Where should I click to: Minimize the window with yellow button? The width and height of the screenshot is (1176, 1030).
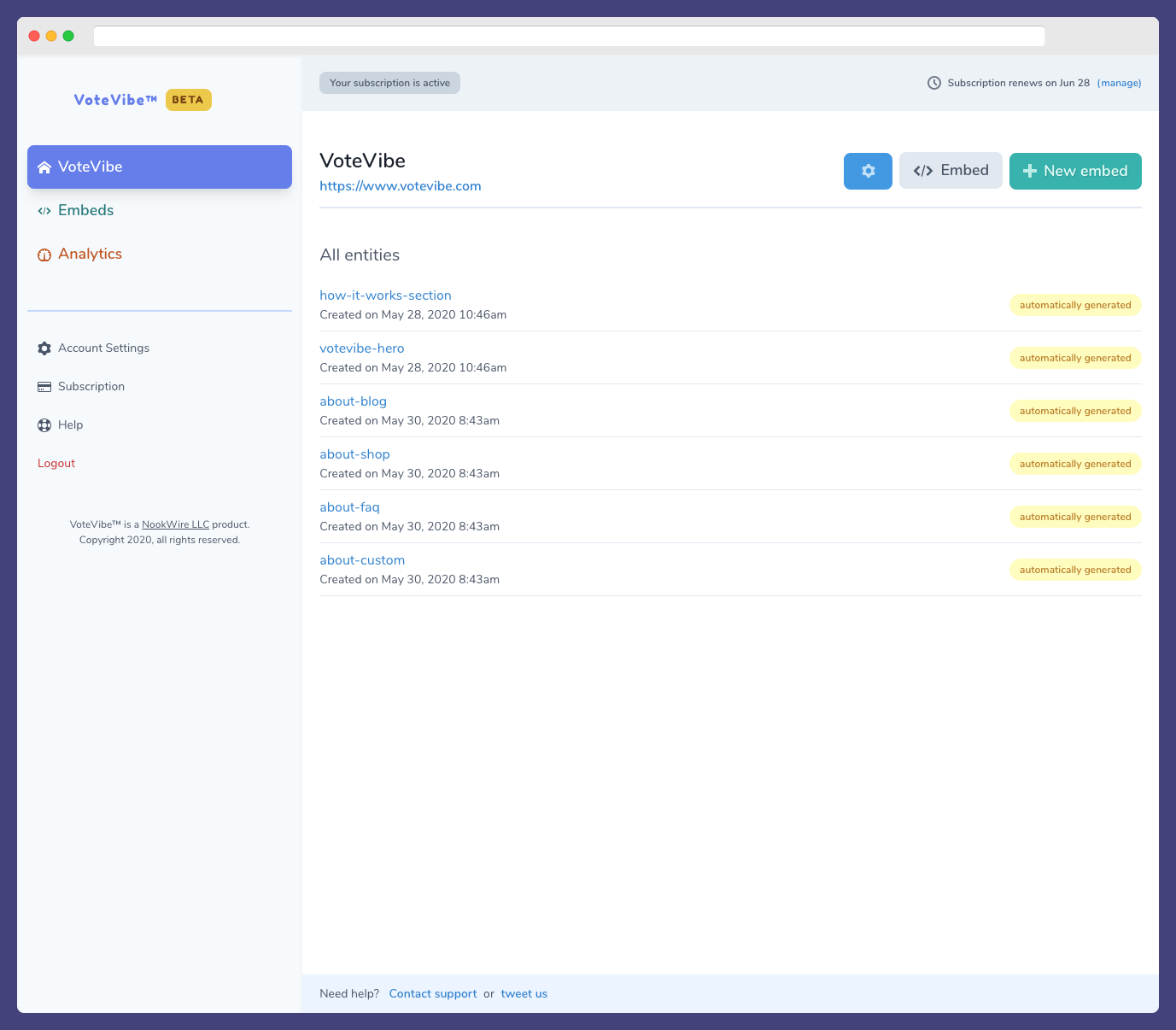51,36
